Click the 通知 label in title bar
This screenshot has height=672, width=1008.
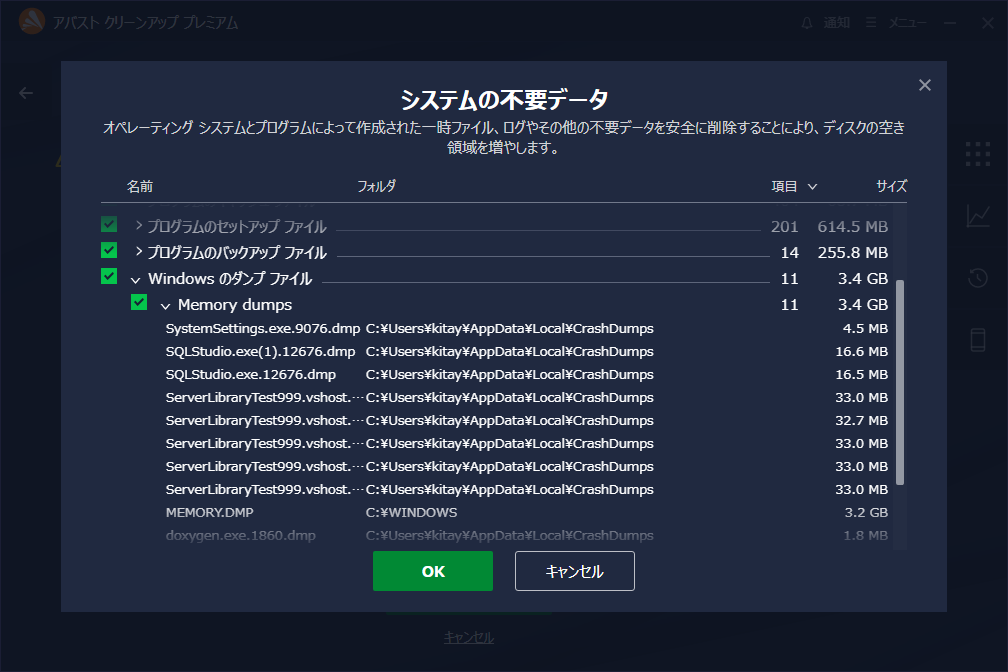(x=836, y=23)
